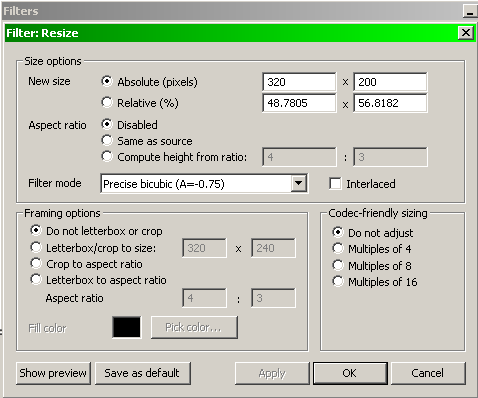Screen dimensions: 478x398
Task: Click the Show preview button
Action: [x=53, y=373]
